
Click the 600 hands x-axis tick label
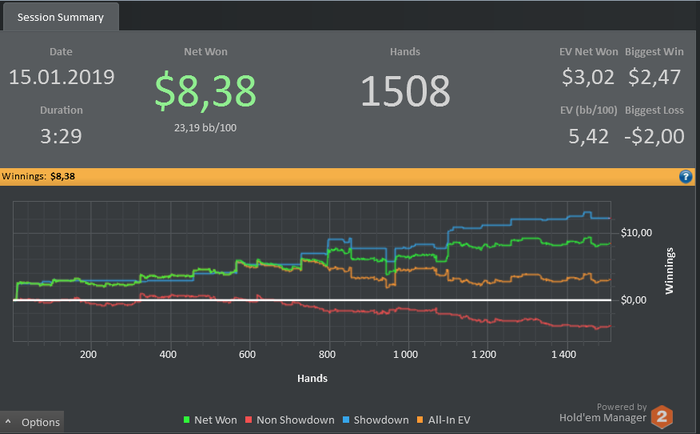(x=247, y=355)
